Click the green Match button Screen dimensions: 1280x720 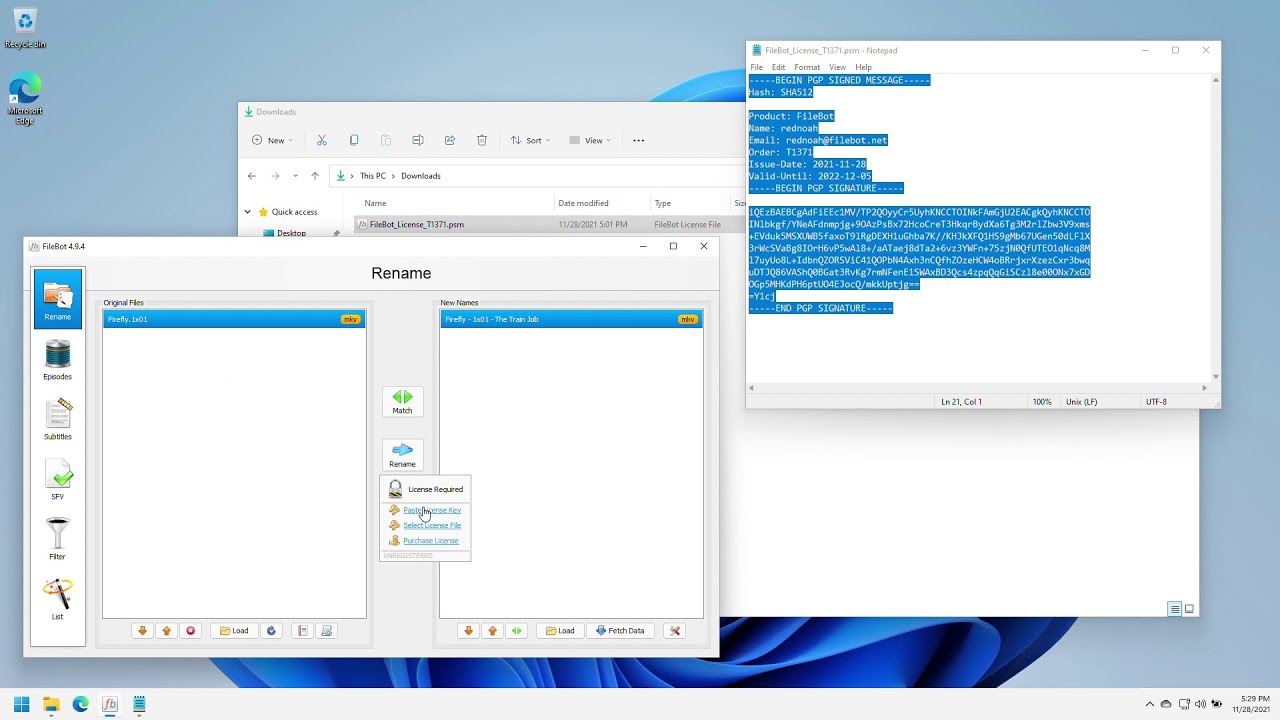402,402
